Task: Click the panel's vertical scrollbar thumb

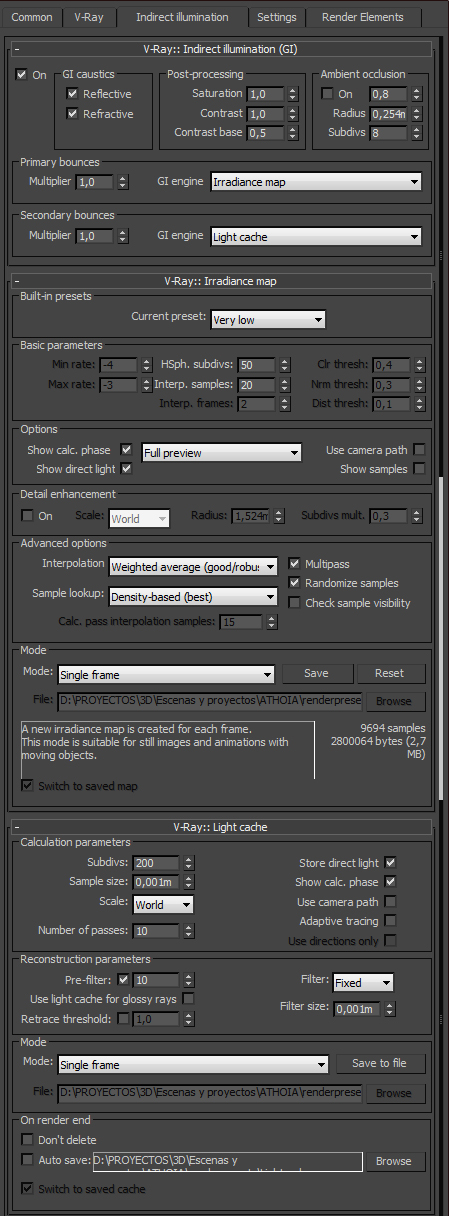Action: (x=440, y=639)
